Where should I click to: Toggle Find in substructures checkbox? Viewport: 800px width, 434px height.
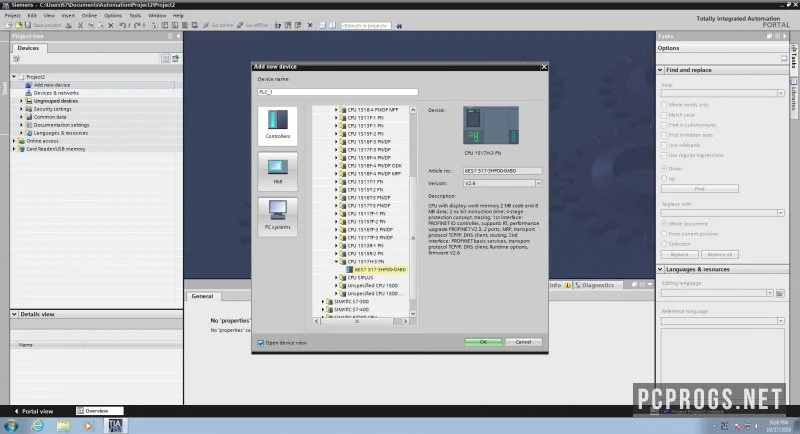(x=664, y=125)
